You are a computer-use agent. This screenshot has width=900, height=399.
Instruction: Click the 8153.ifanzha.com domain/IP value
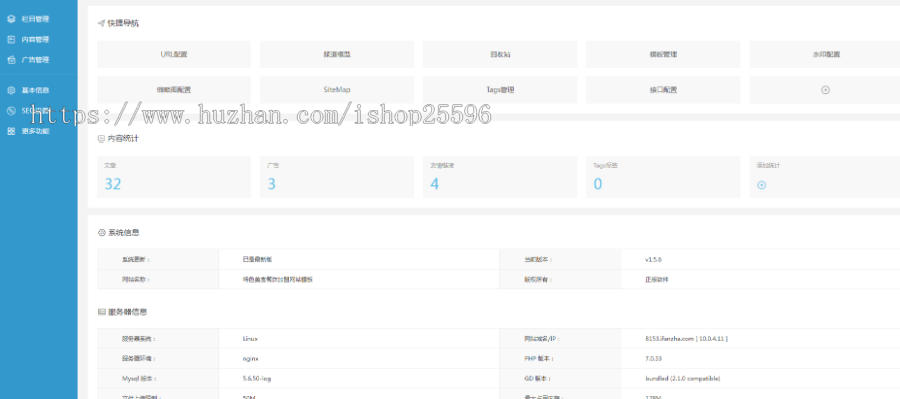point(686,339)
